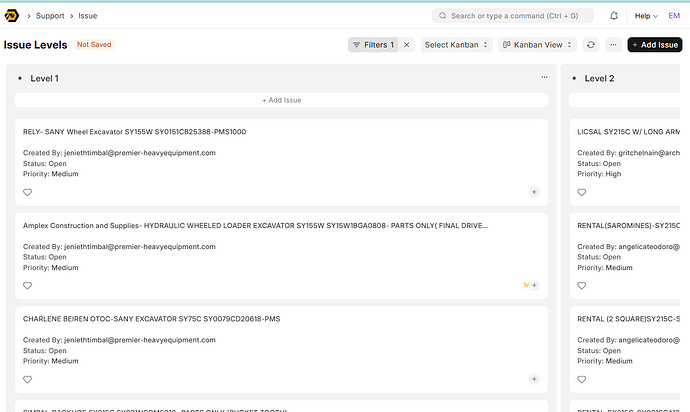Image resolution: width=690 pixels, height=412 pixels.
Task: Like the Amplex Construction and Supplies card
Action: click(27, 286)
